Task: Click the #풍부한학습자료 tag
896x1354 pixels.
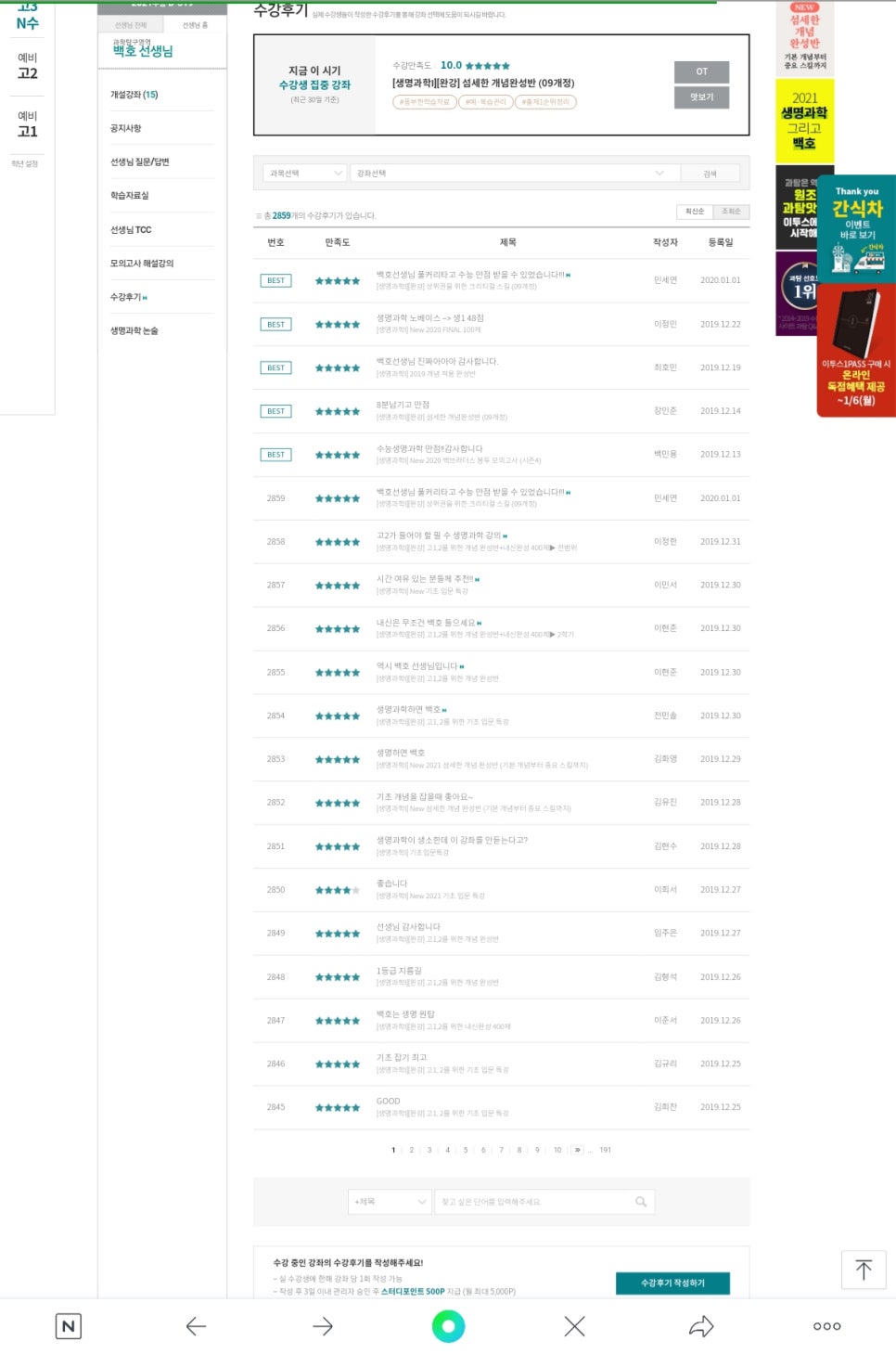Action: pos(425,102)
